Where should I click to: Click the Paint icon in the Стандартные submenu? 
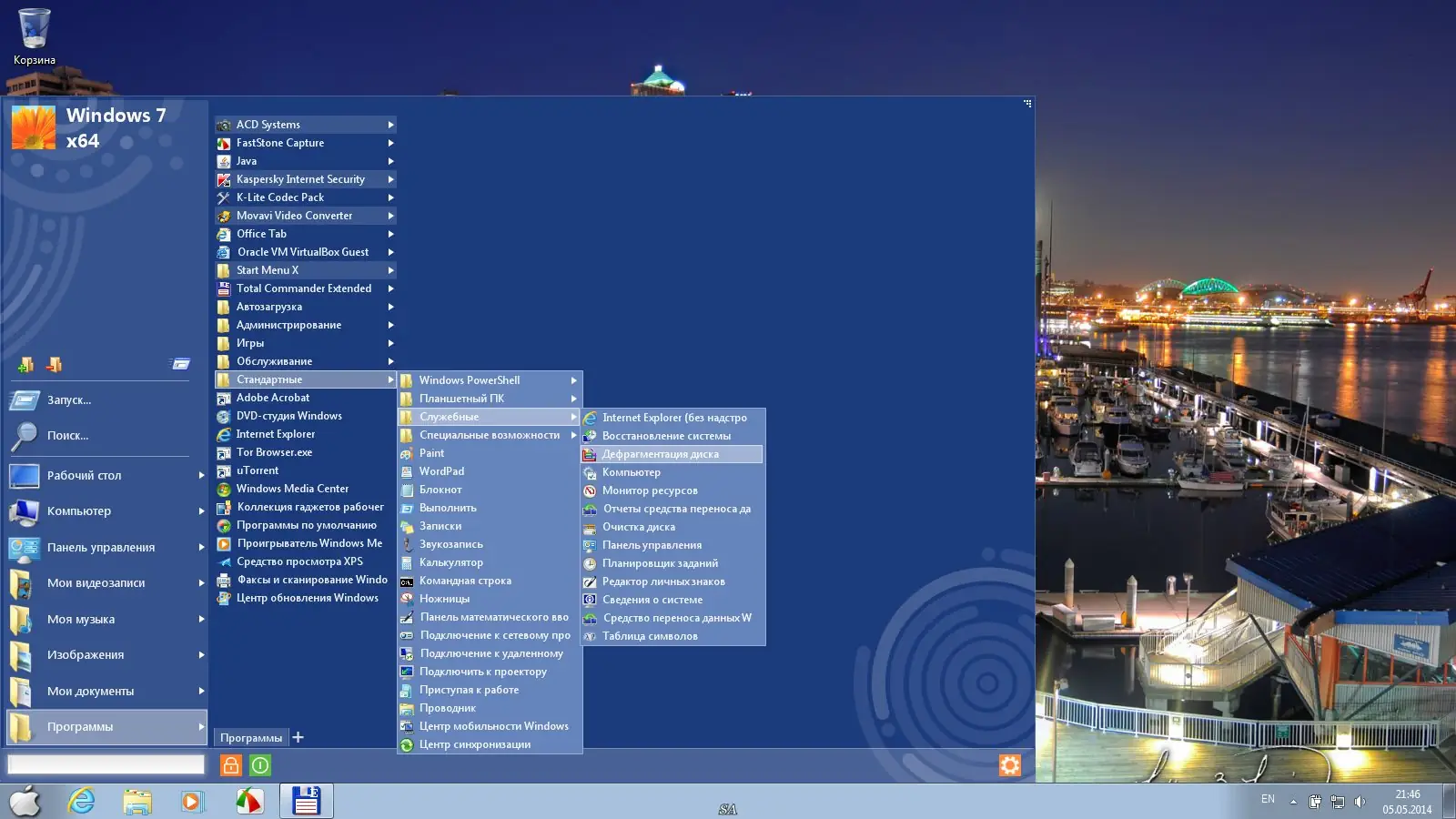tap(407, 453)
